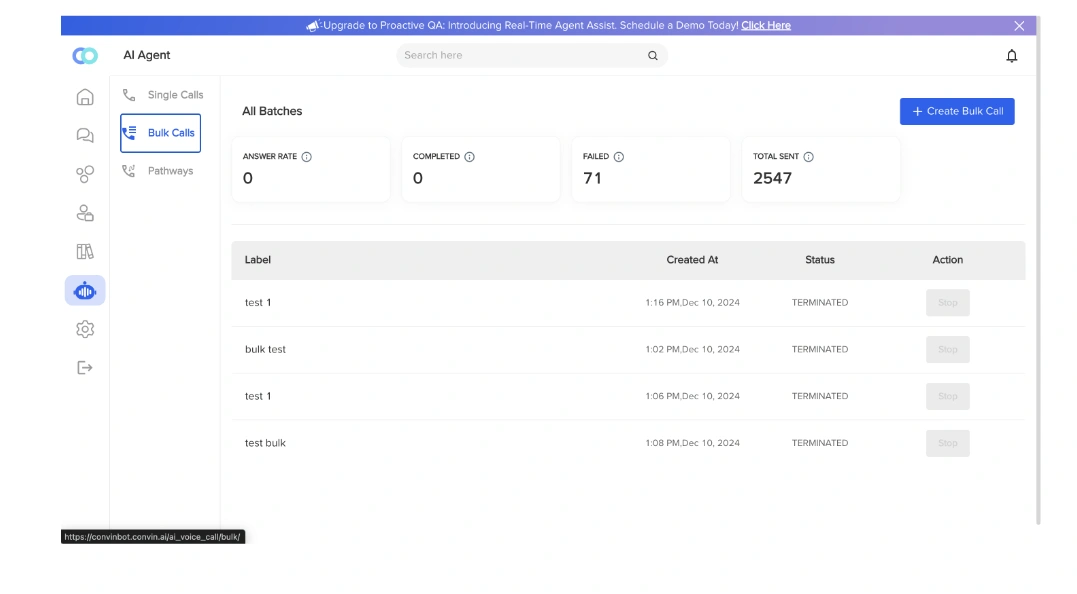The width and height of the screenshot is (1077, 594).
Task: Open the Click Here banner link
Action: click(765, 25)
